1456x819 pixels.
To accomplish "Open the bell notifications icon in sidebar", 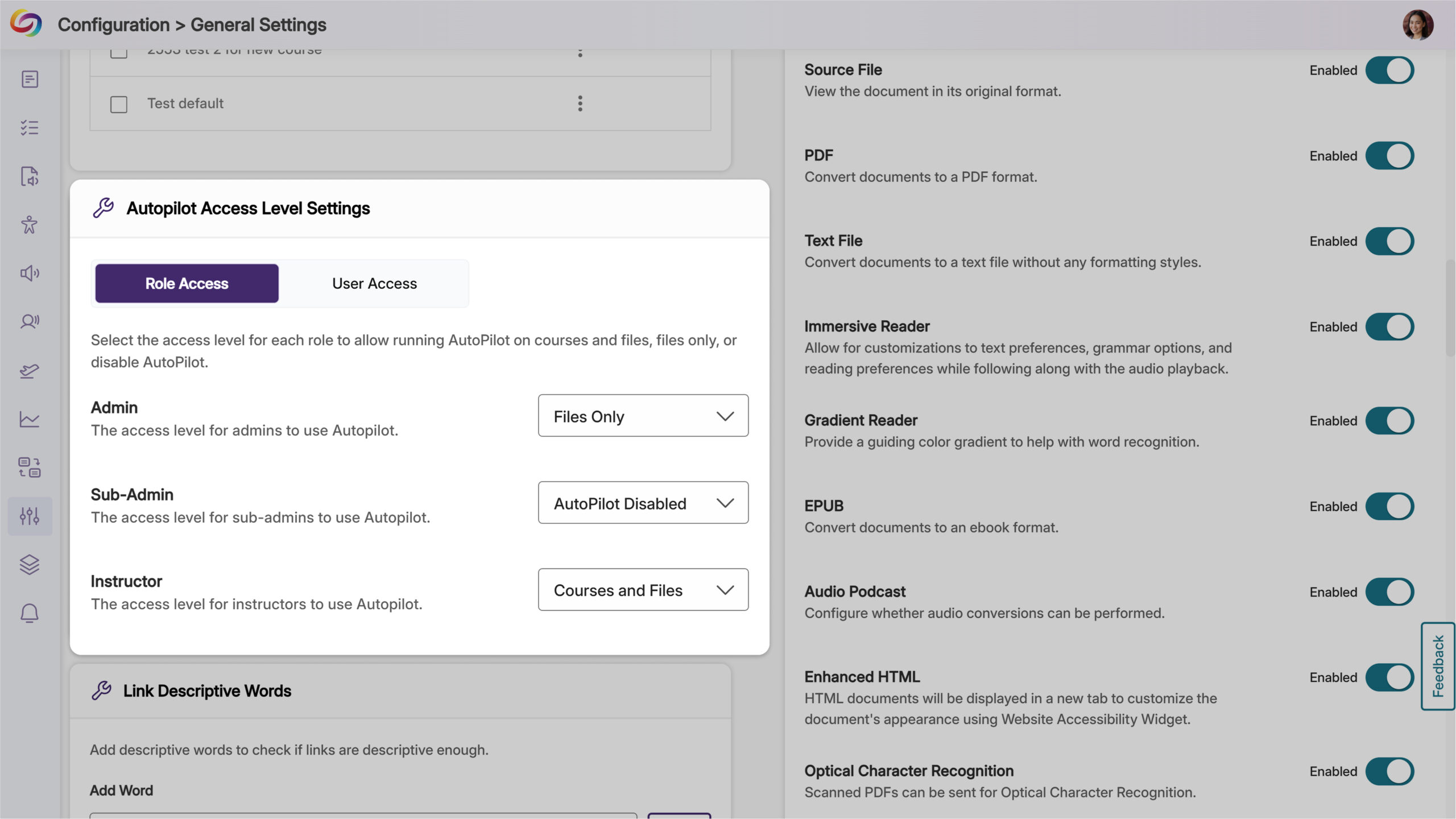I will [x=30, y=613].
